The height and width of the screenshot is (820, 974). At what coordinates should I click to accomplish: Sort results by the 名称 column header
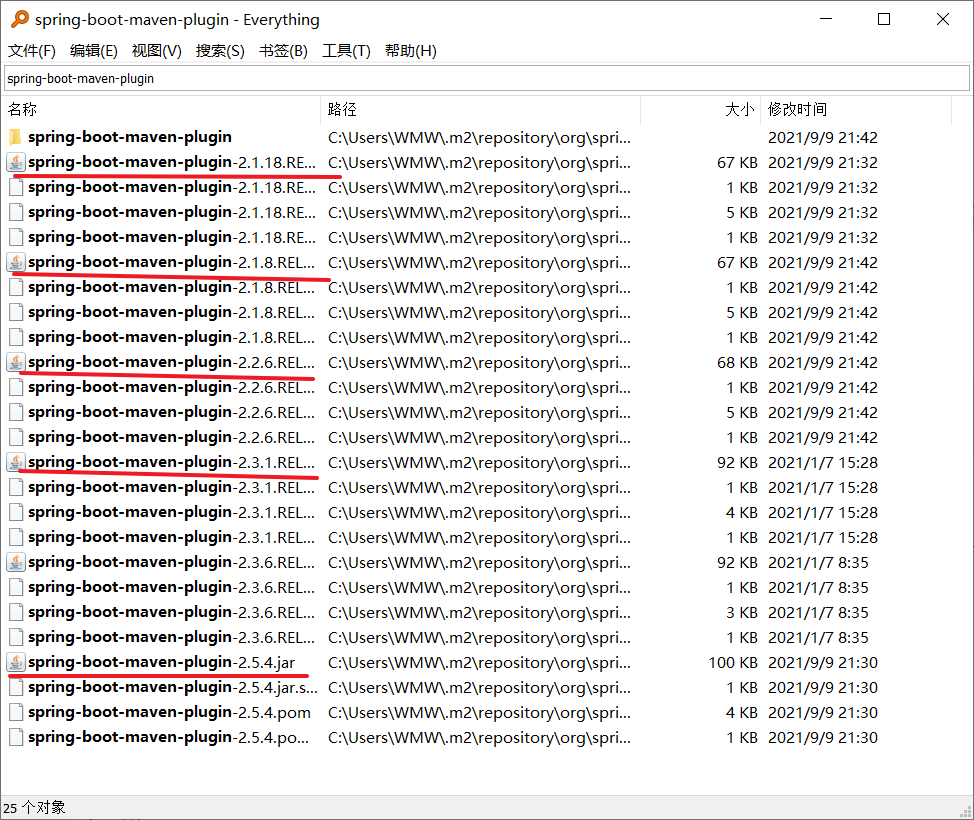(162, 110)
